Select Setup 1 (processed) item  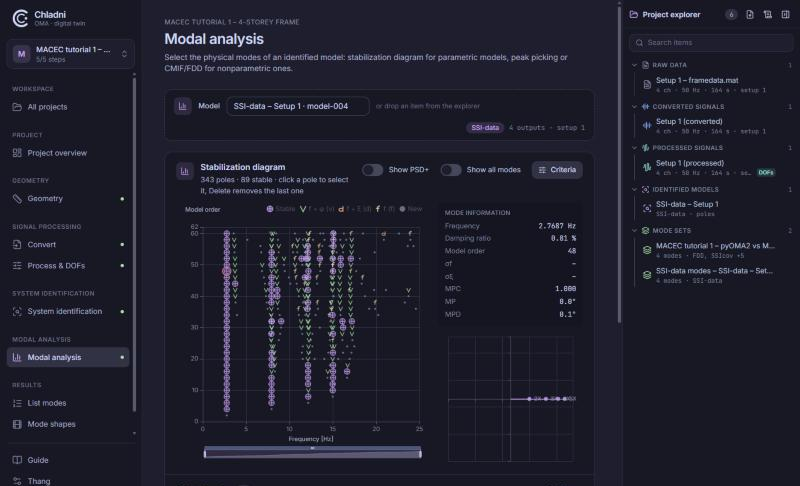pyautogui.click(x=714, y=167)
